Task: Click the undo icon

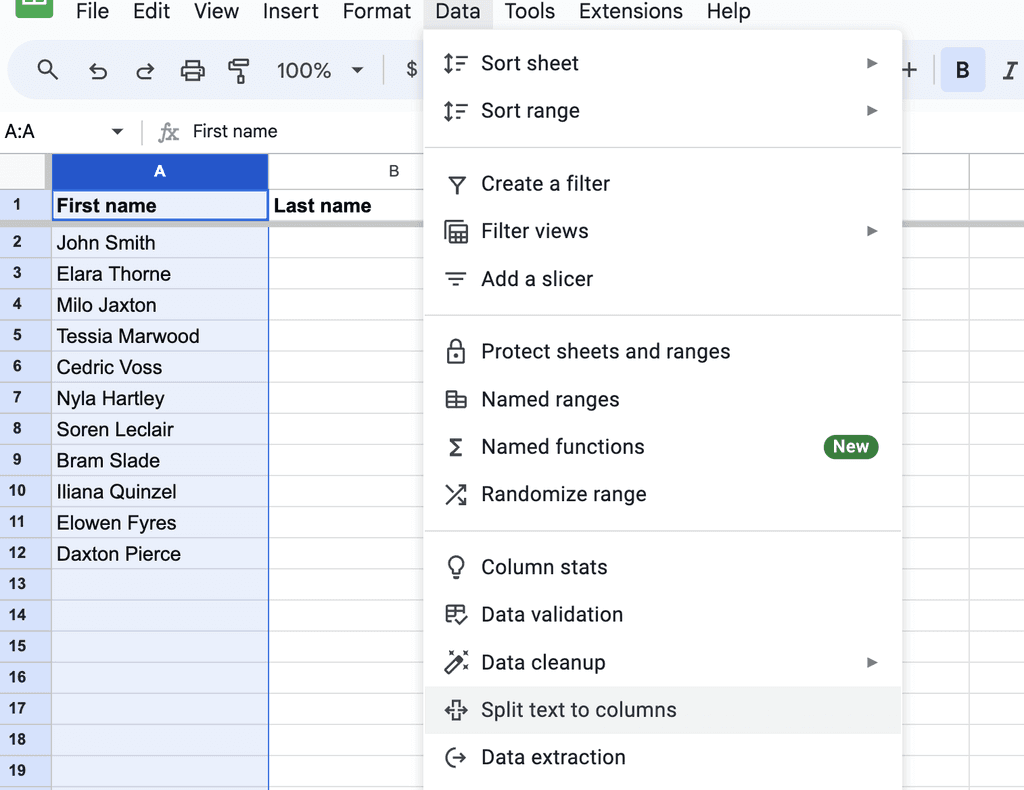Action: coord(96,70)
